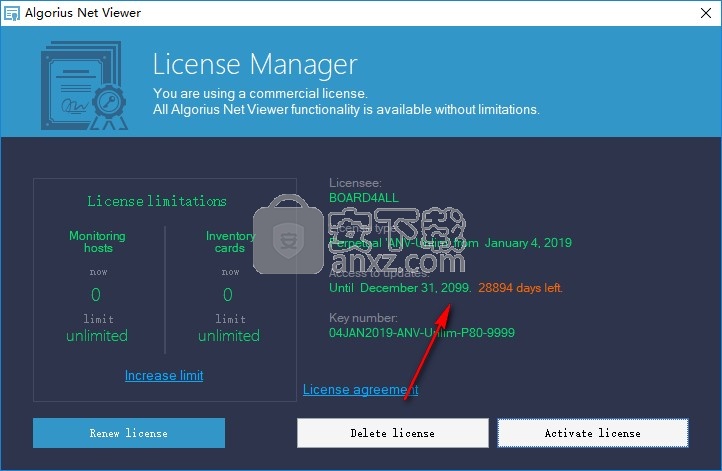Click "You are using a commercial license" text
This screenshot has width=722, height=471.
pos(260,93)
